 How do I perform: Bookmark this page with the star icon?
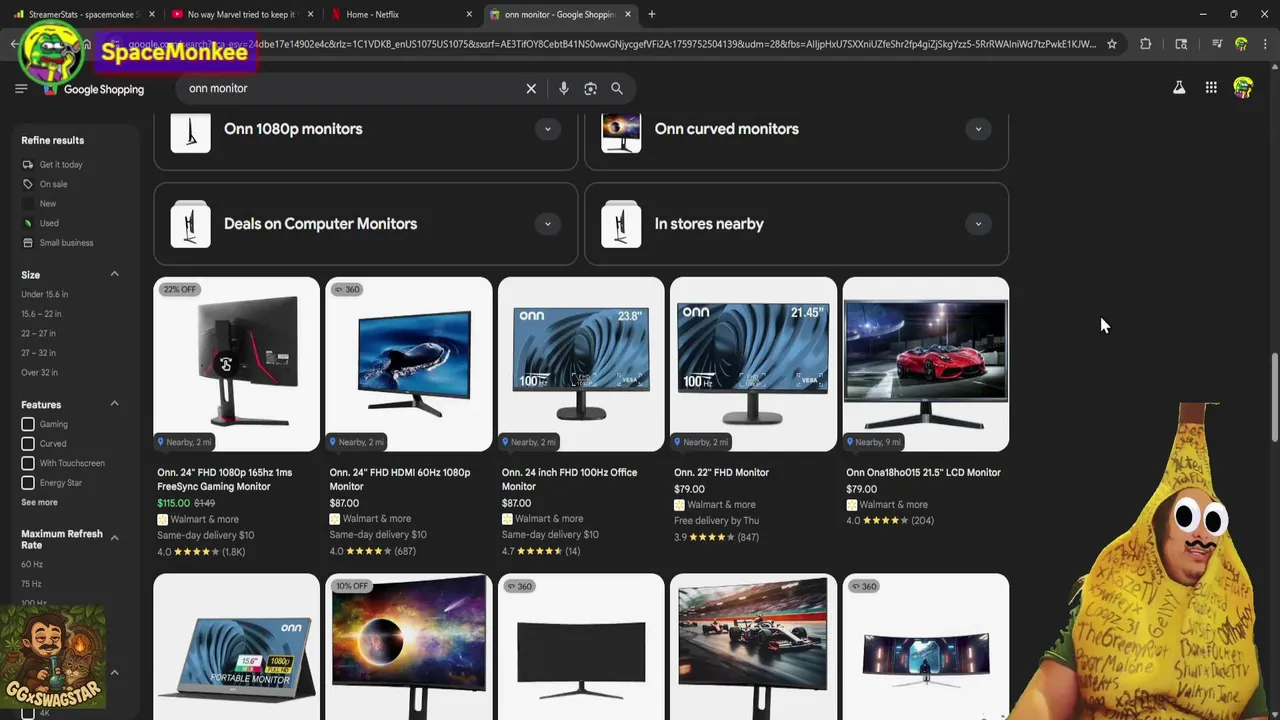click(x=1111, y=44)
